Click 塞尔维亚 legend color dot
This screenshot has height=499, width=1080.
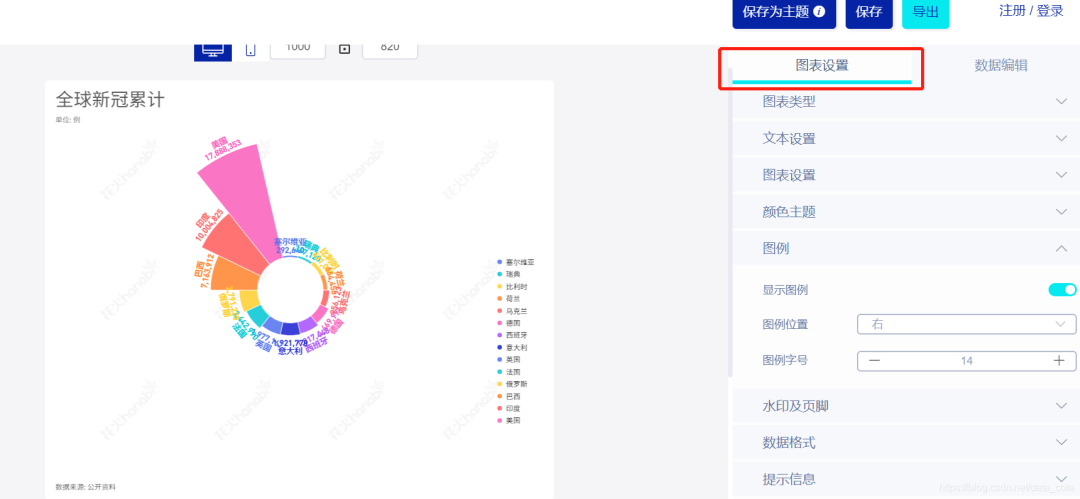coord(499,262)
